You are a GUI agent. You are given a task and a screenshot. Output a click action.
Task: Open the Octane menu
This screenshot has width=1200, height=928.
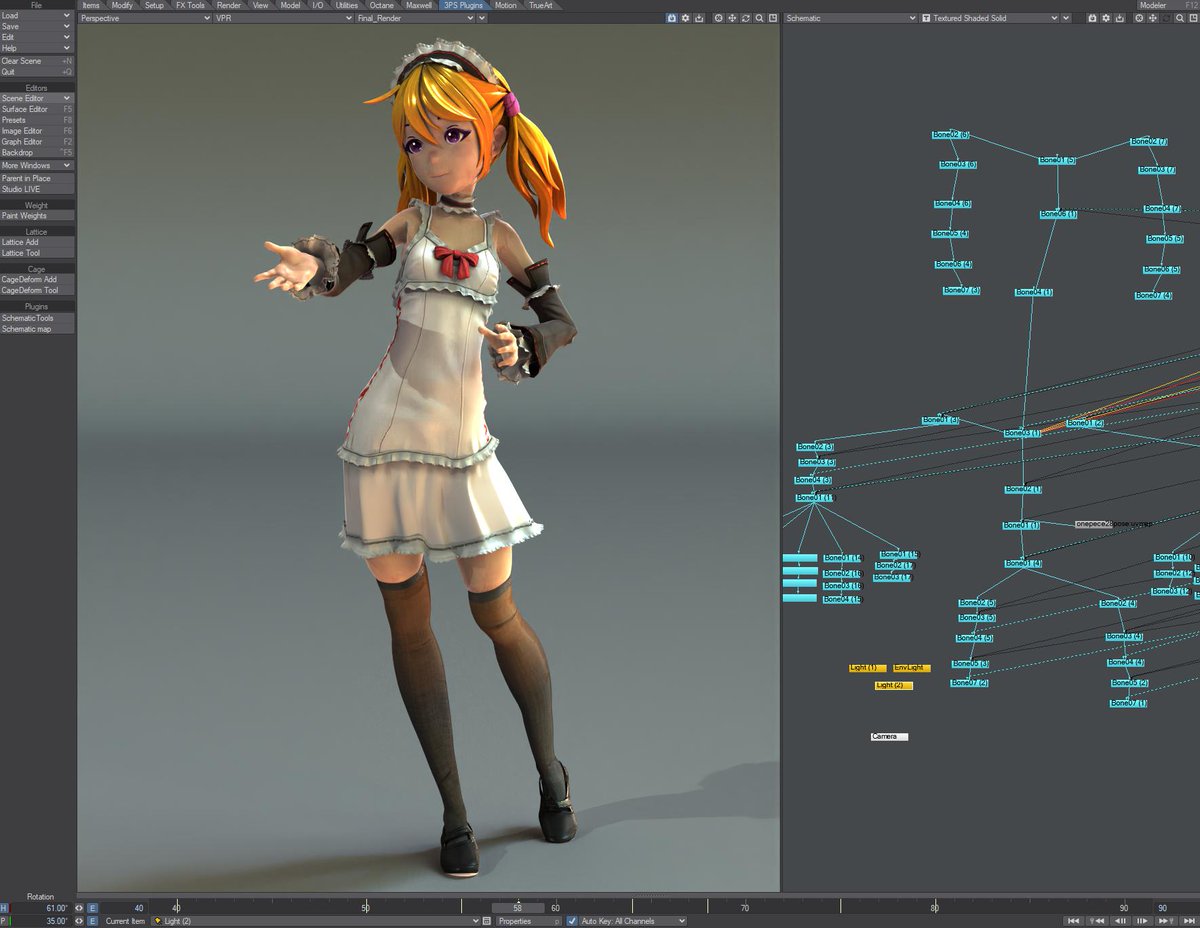[x=383, y=5]
